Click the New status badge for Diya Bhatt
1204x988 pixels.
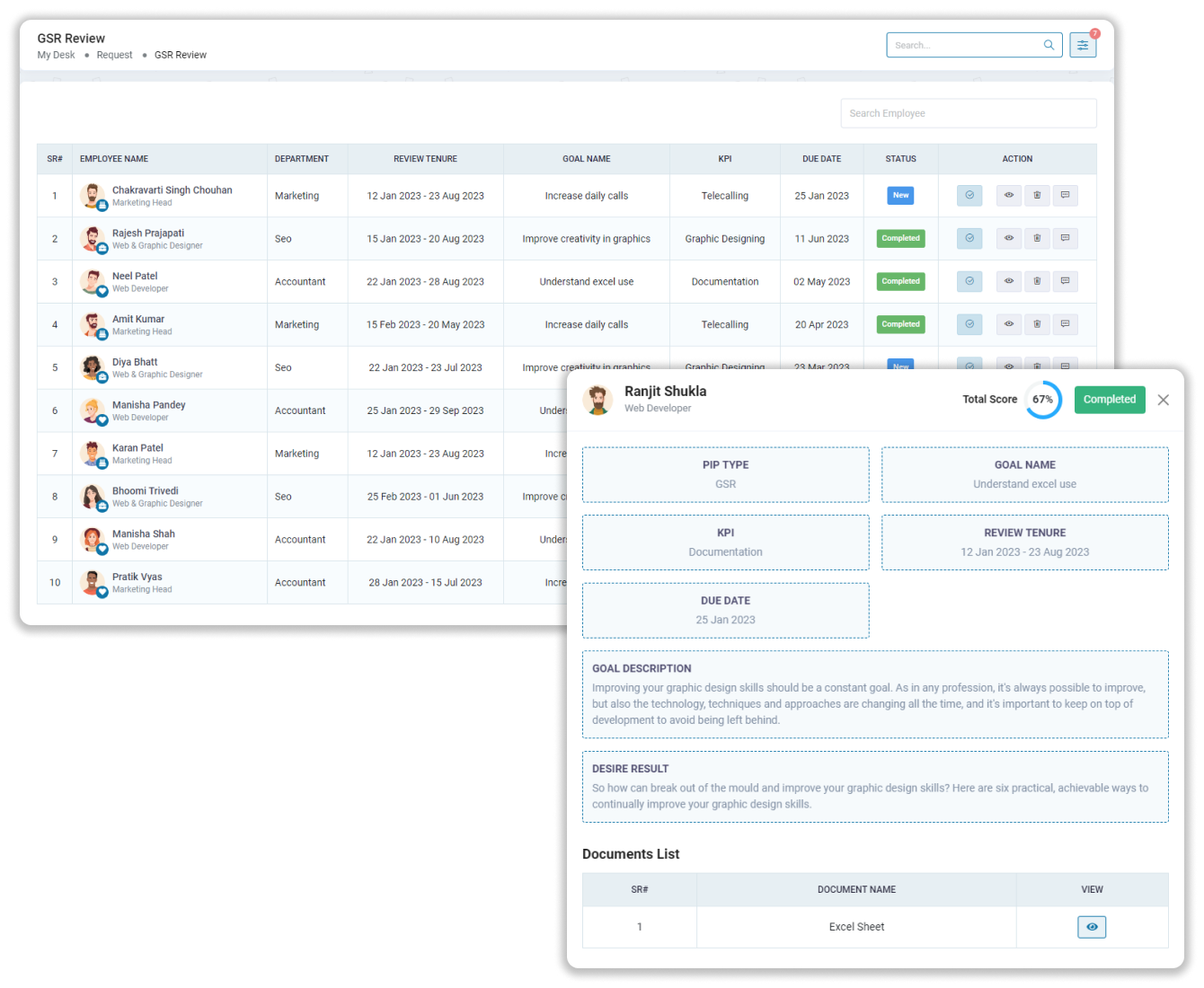pos(900,366)
